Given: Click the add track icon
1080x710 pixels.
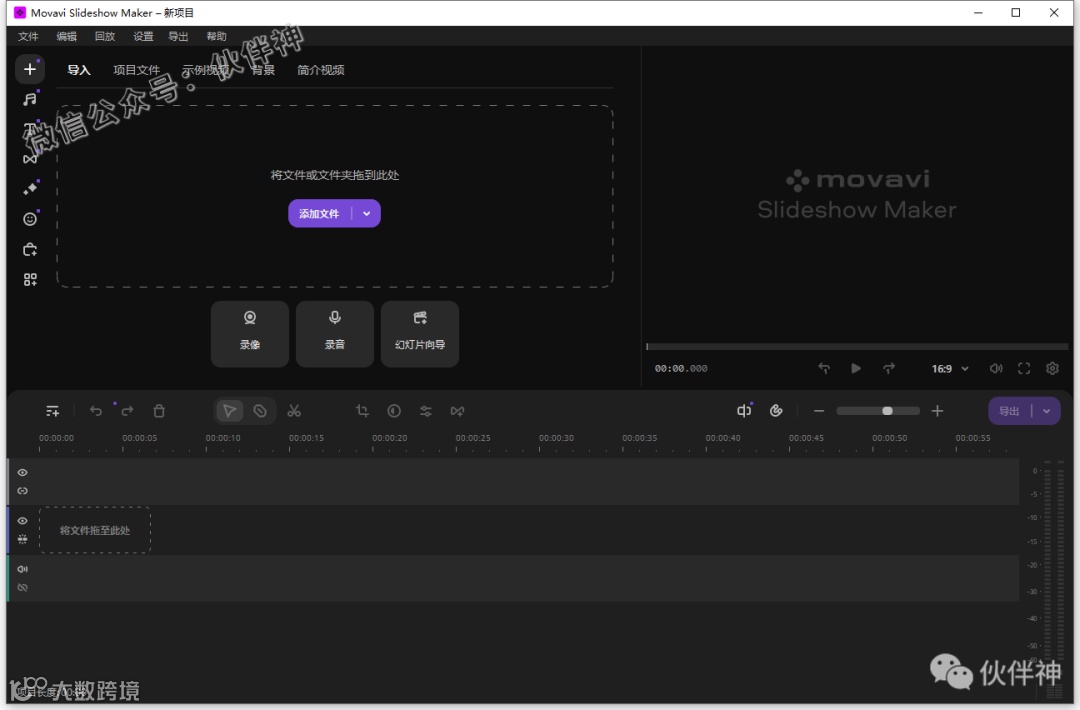Looking at the screenshot, I should (x=52, y=411).
